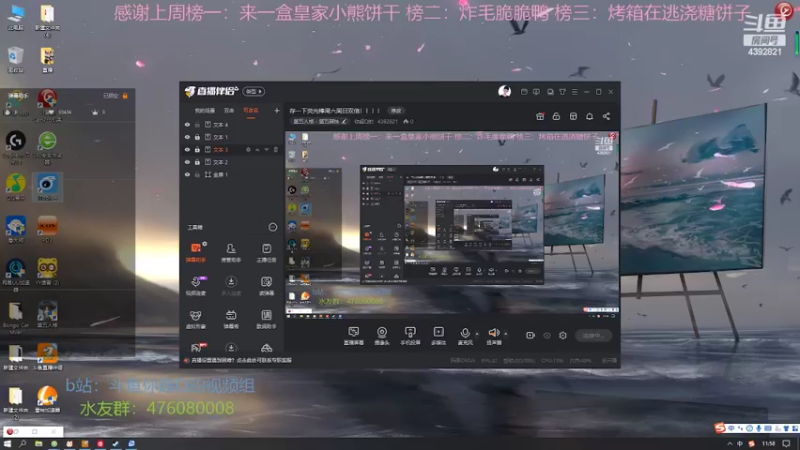This screenshot has height=450, width=800.
Task: Move 文本 3 layer up with arrow
Action: tap(257, 149)
